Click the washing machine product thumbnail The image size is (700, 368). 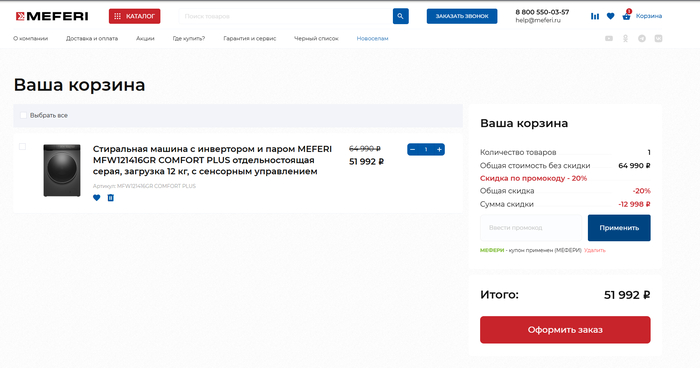coord(62,170)
